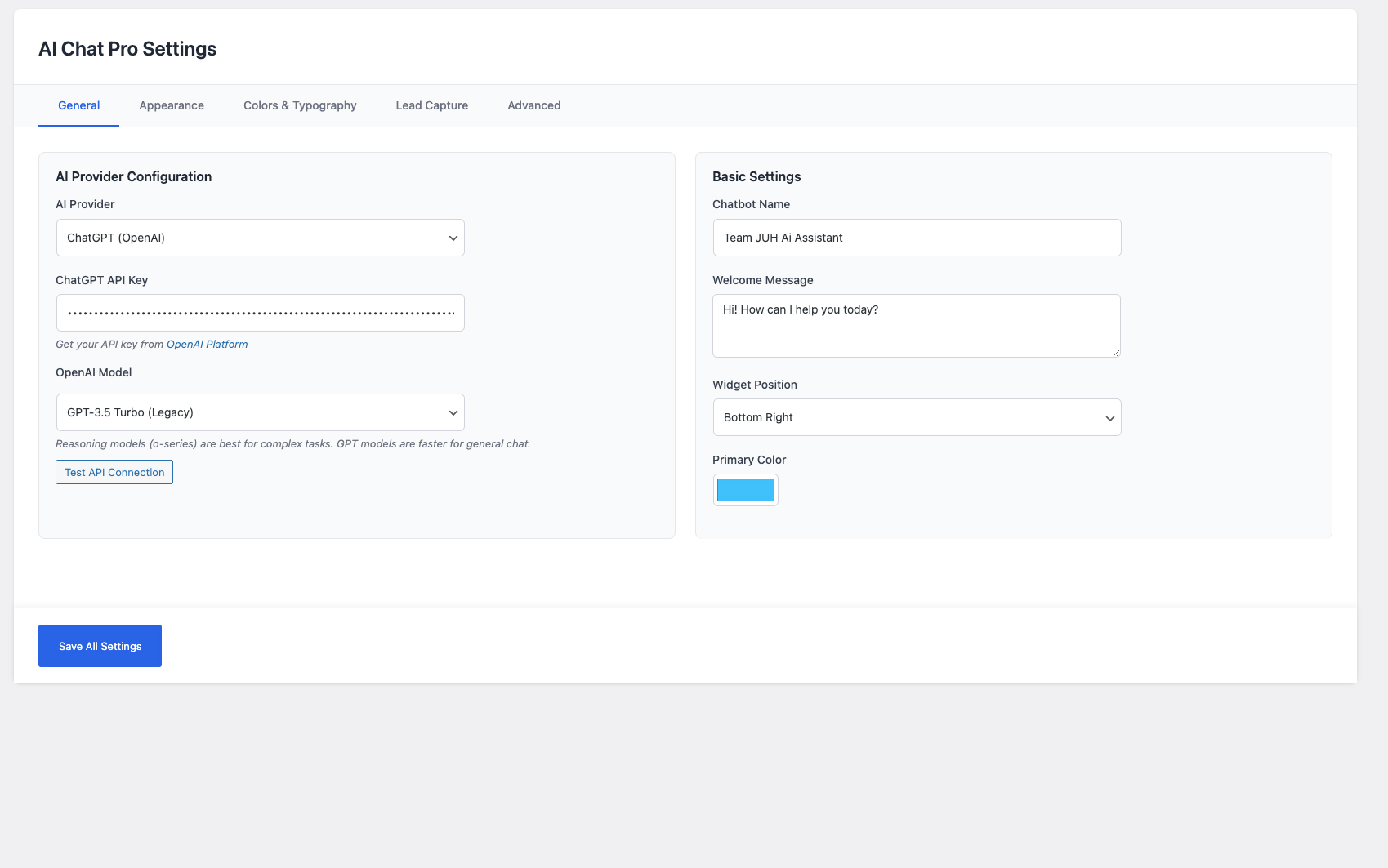Viewport: 1388px width, 868px height.
Task: Select the GPT-3.5 Turbo model selector
Action: pyautogui.click(x=260, y=412)
